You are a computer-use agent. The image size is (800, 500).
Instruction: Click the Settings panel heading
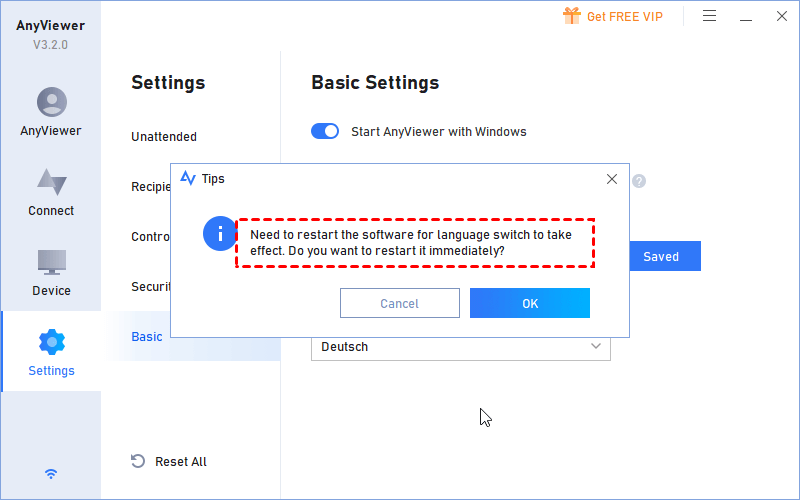coord(168,83)
